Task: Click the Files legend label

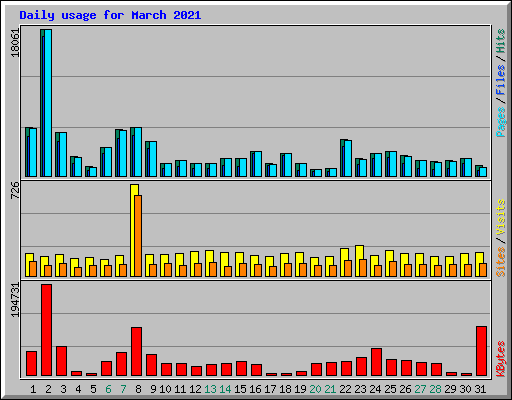Action: pos(500,79)
